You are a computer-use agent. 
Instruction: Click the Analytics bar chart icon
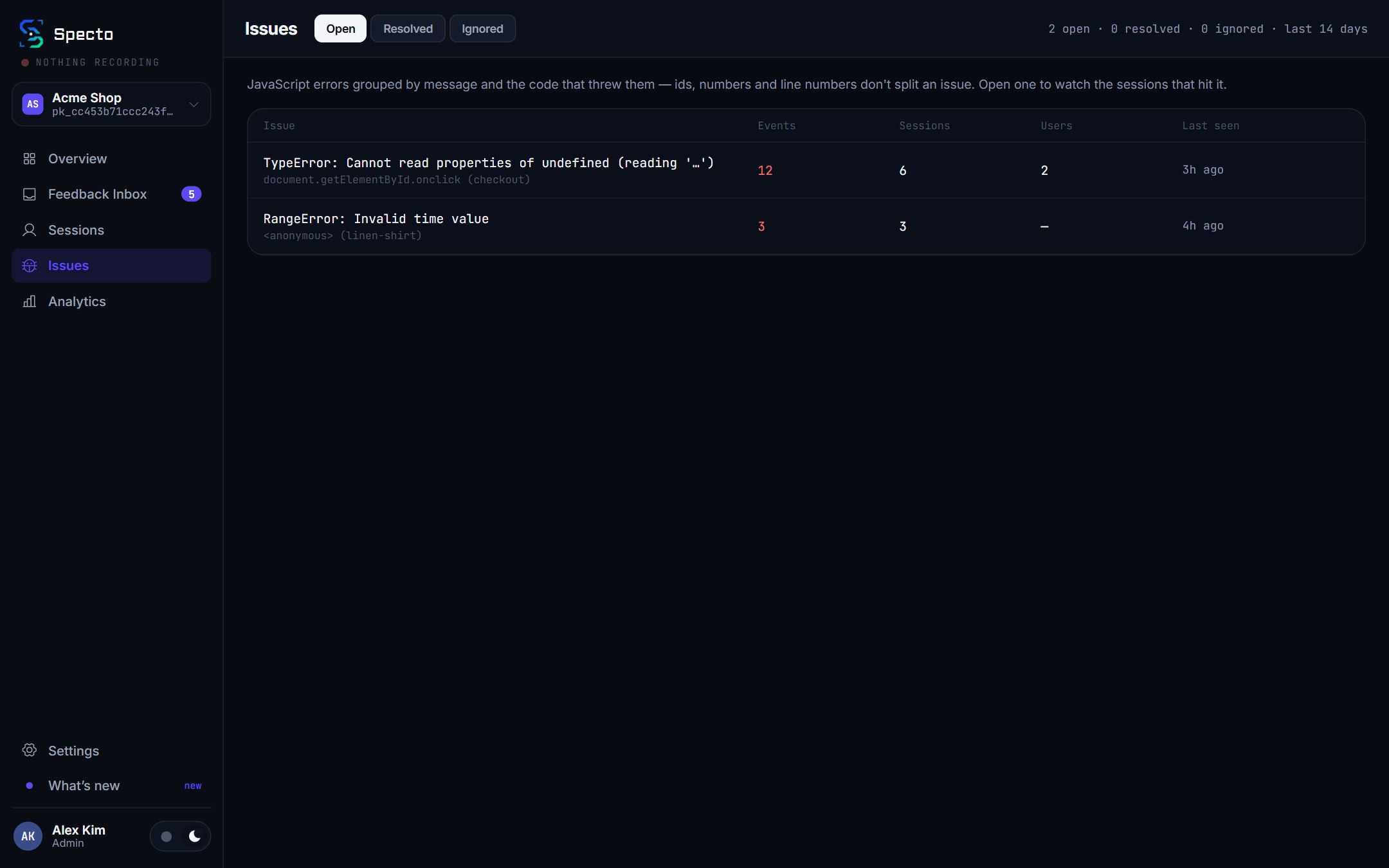(30, 302)
